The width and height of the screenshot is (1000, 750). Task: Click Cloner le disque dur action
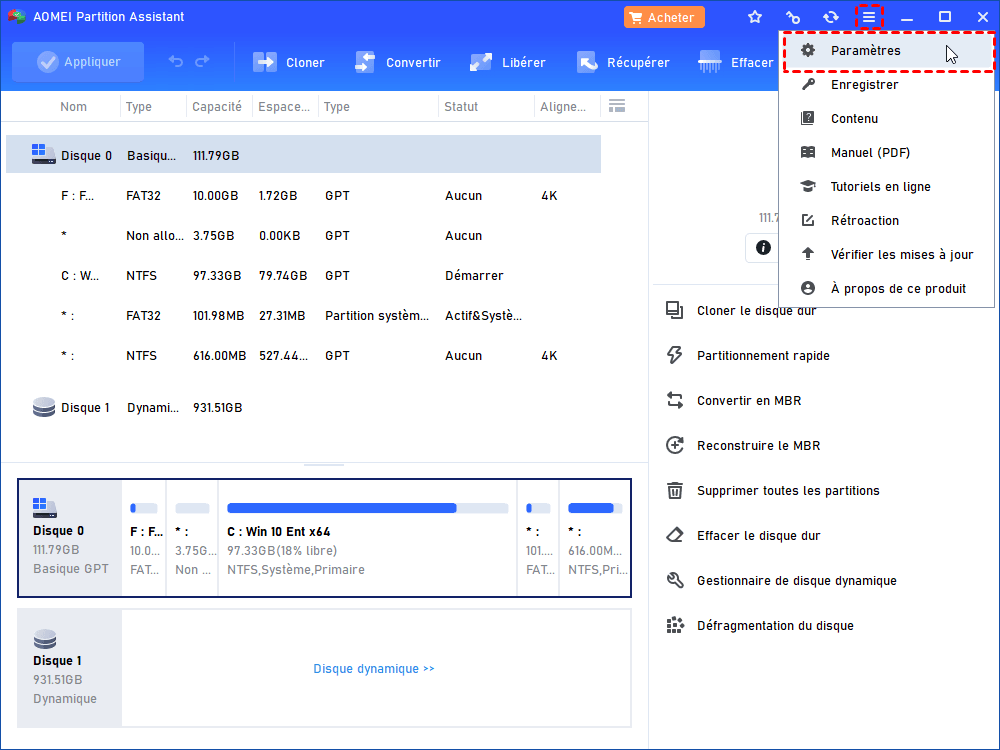coord(742,311)
